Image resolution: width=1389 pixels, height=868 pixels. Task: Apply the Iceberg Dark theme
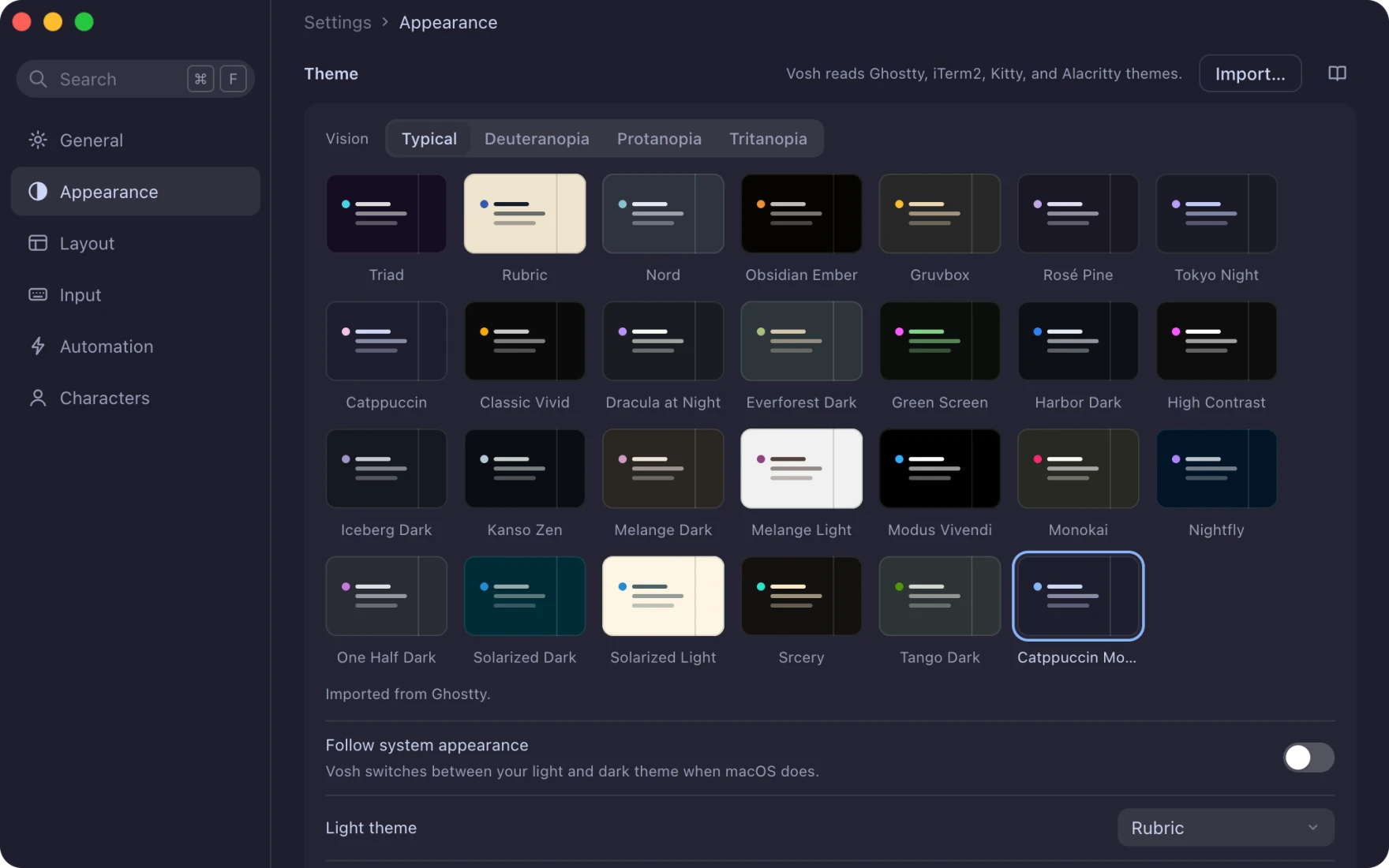pos(386,469)
